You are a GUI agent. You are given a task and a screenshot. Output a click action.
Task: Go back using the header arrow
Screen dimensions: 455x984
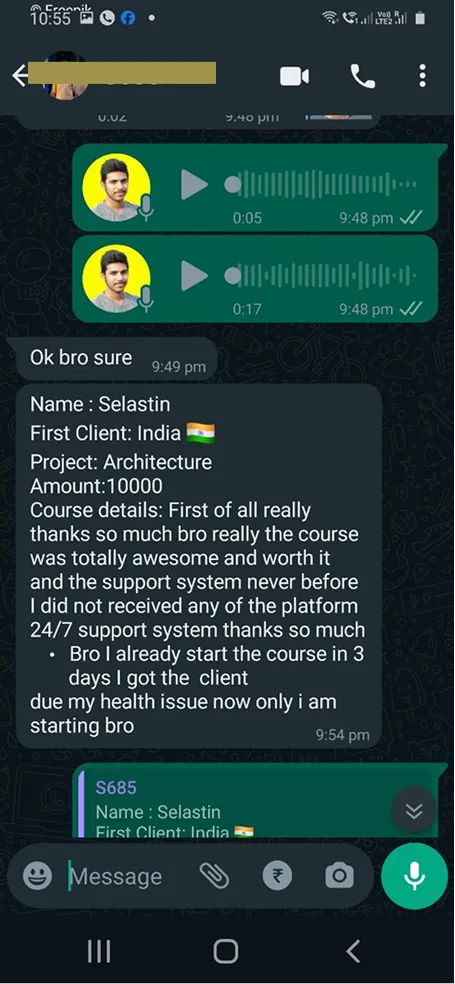tap(20, 76)
